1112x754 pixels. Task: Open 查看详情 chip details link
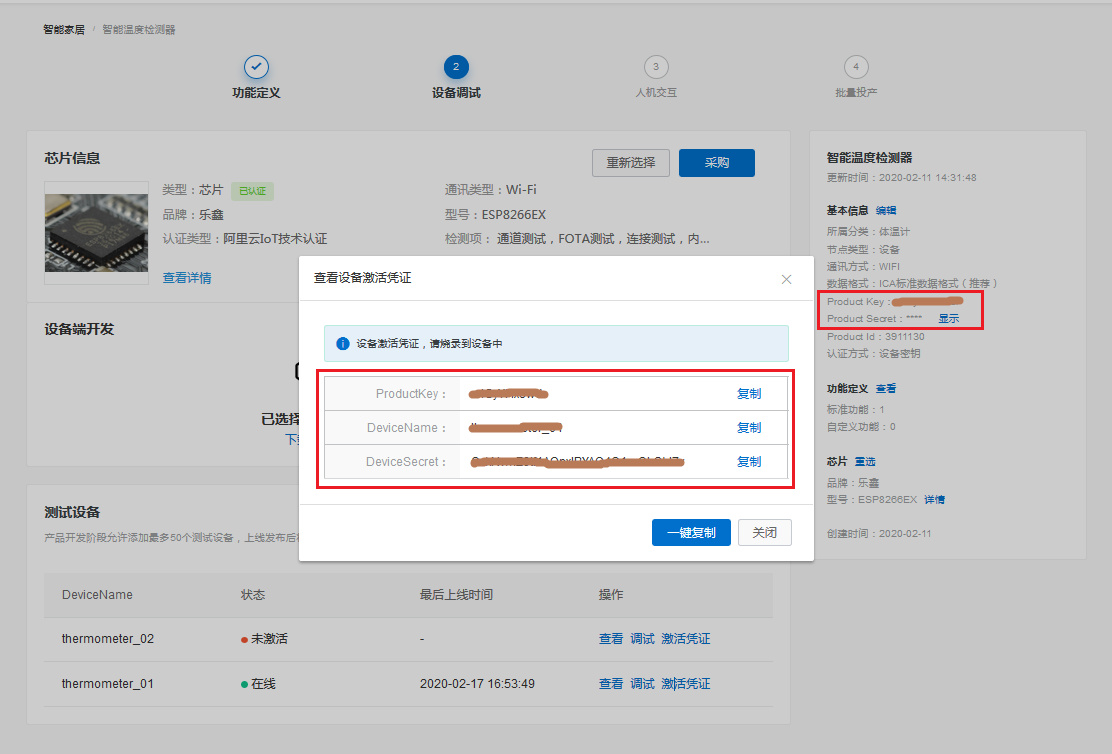(x=187, y=278)
